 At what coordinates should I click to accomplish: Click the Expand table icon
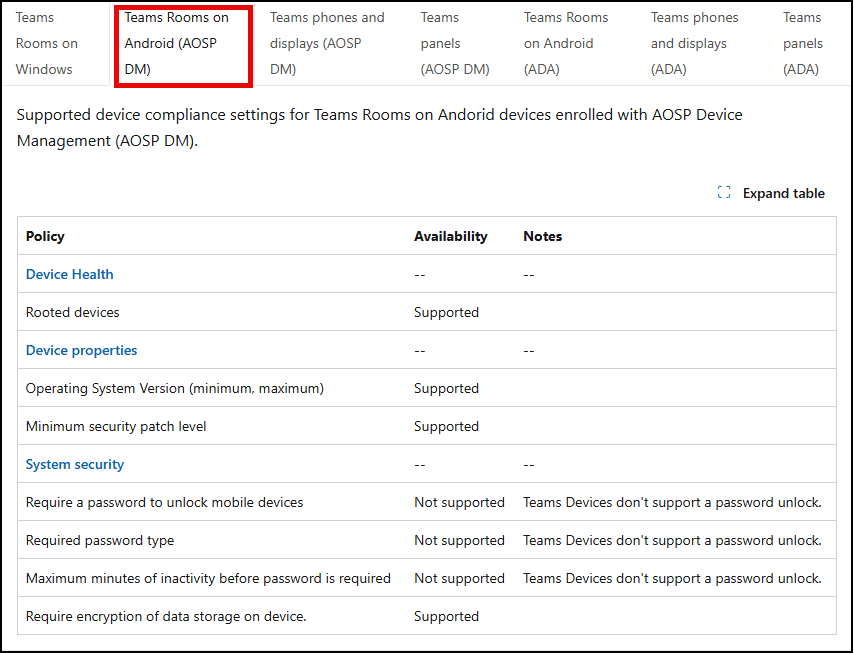click(x=724, y=193)
